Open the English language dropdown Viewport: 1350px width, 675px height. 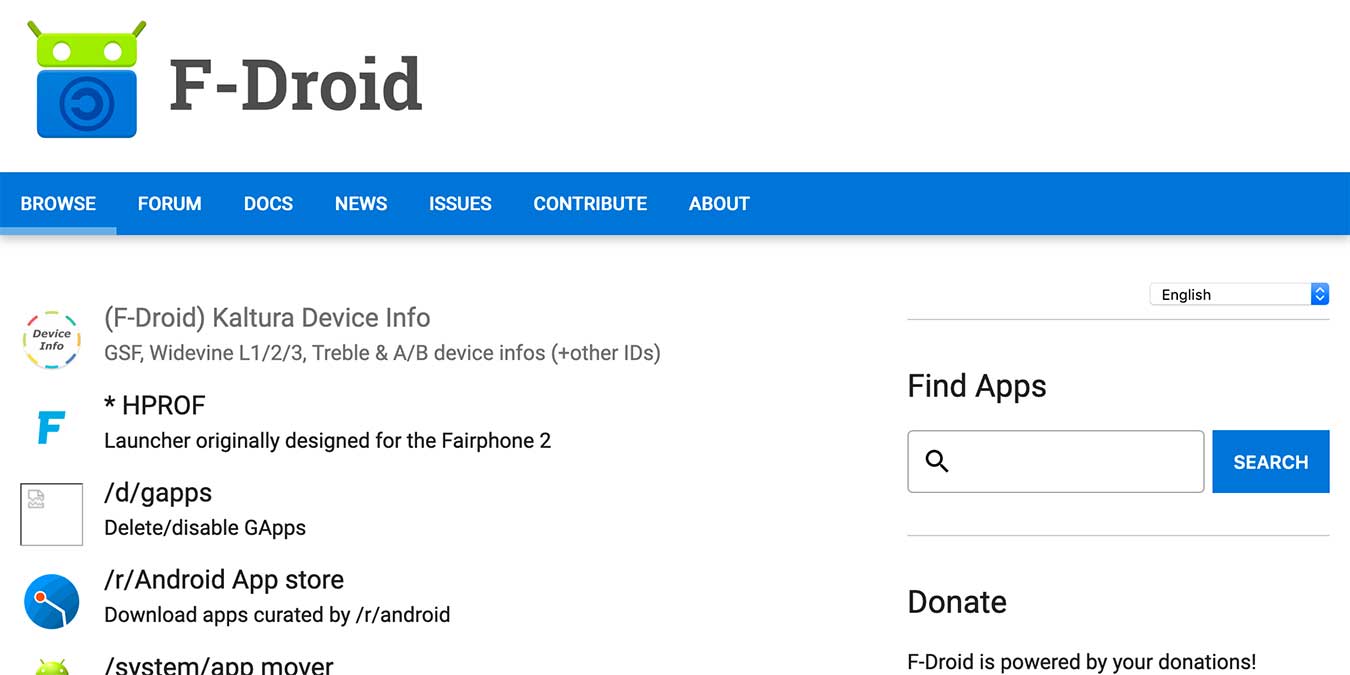click(1238, 294)
